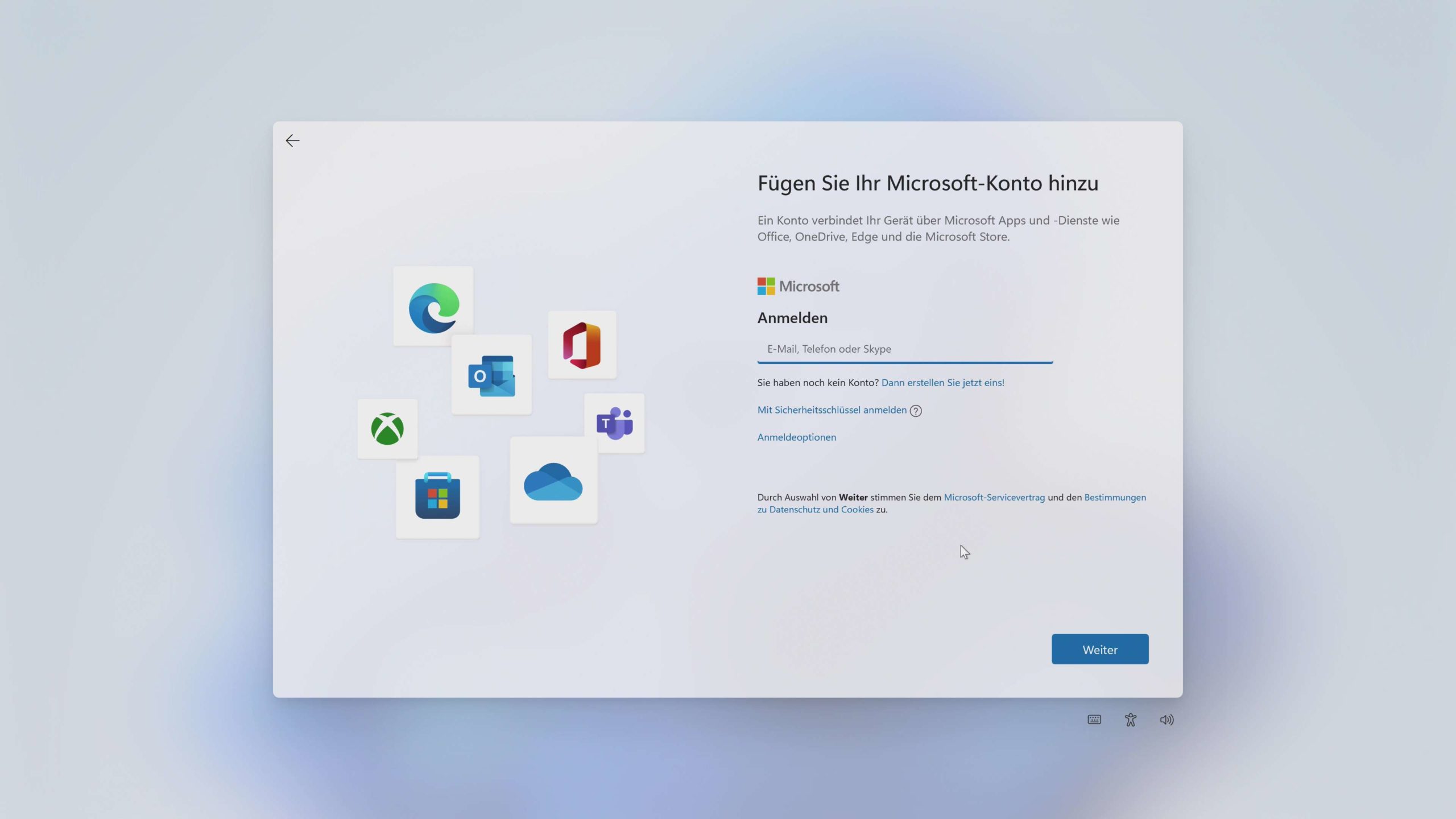
Task: Click the Microsoft Edge icon tile
Action: (x=433, y=307)
